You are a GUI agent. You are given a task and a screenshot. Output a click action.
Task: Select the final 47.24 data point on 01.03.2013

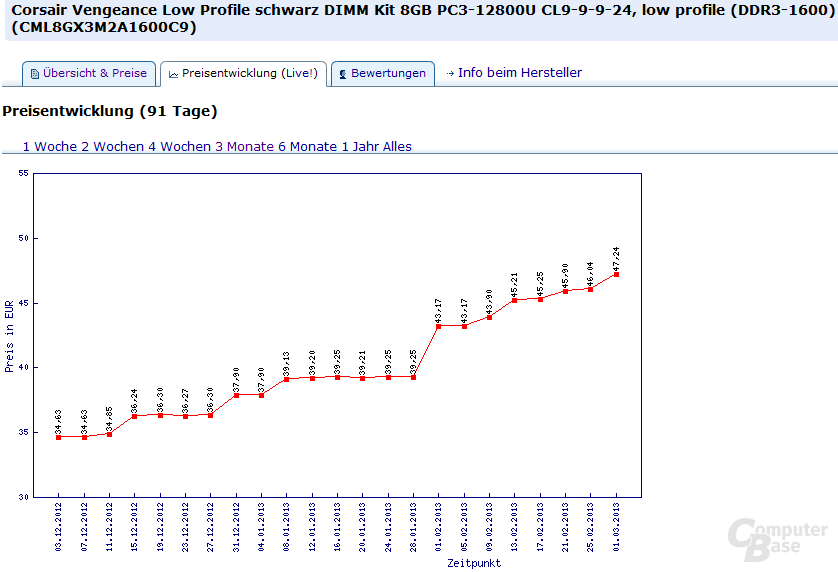[616, 274]
